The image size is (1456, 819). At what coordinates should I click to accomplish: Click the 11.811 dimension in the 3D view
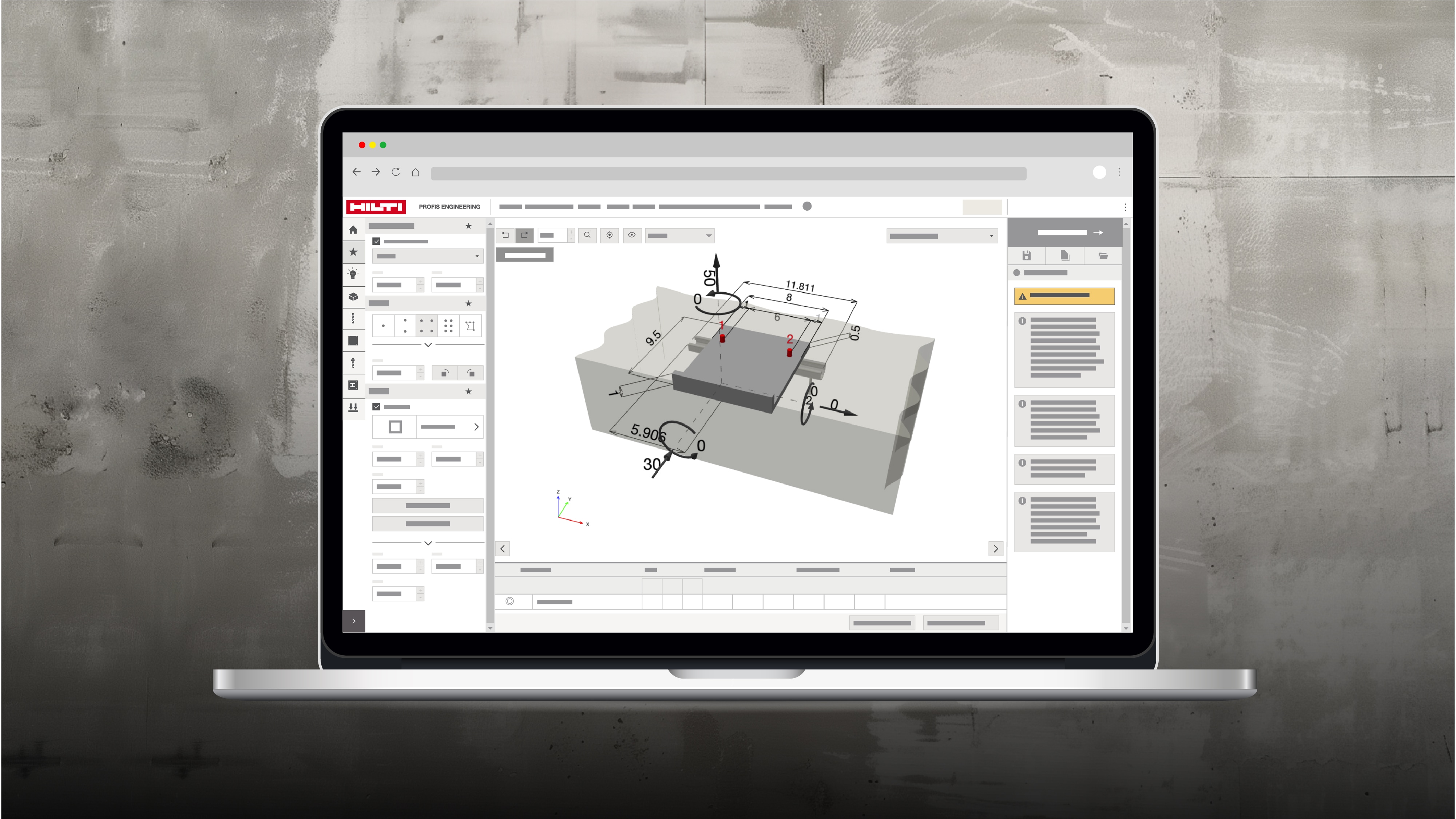[x=800, y=286]
